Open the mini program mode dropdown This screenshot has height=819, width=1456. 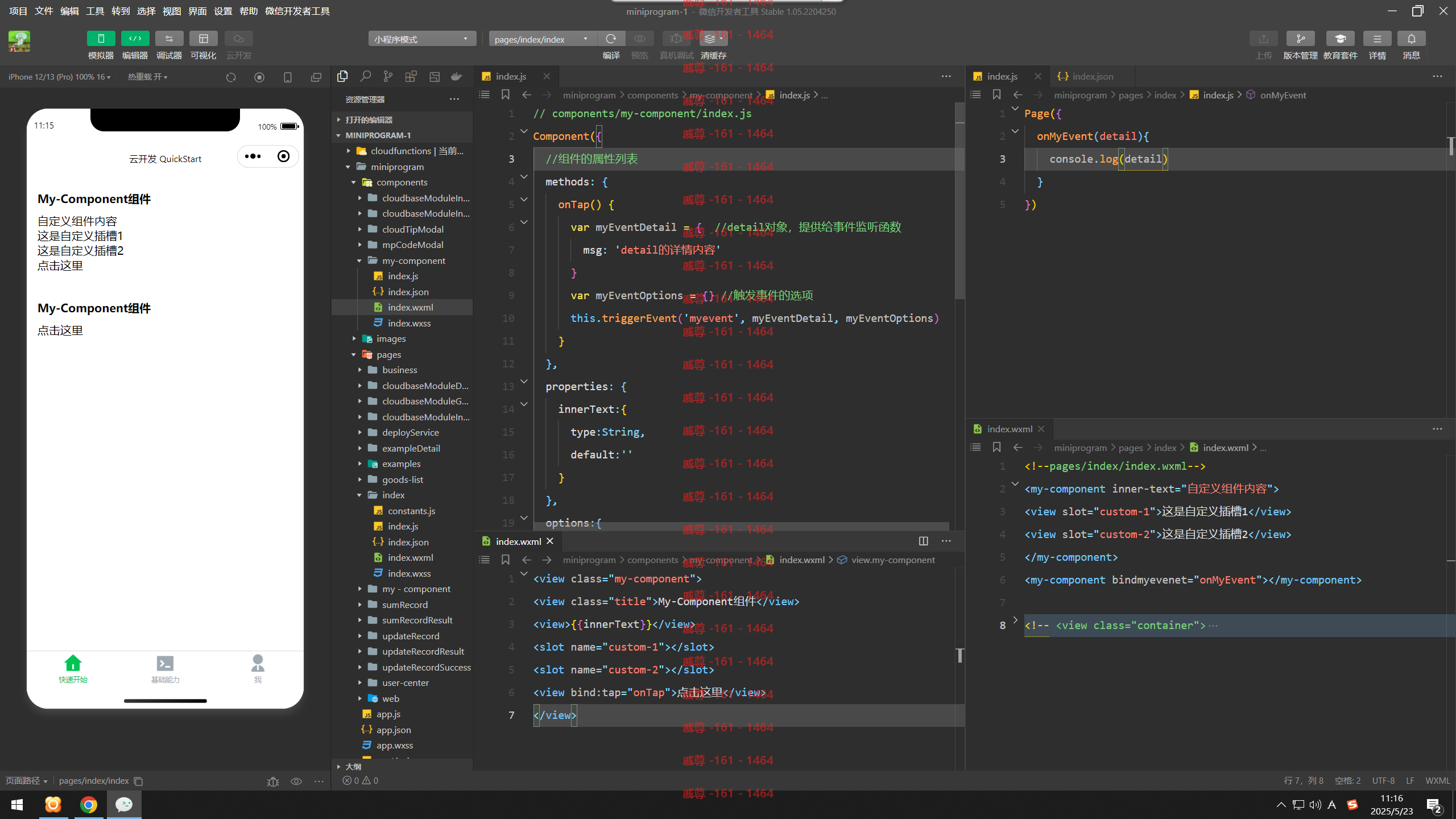[422, 39]
